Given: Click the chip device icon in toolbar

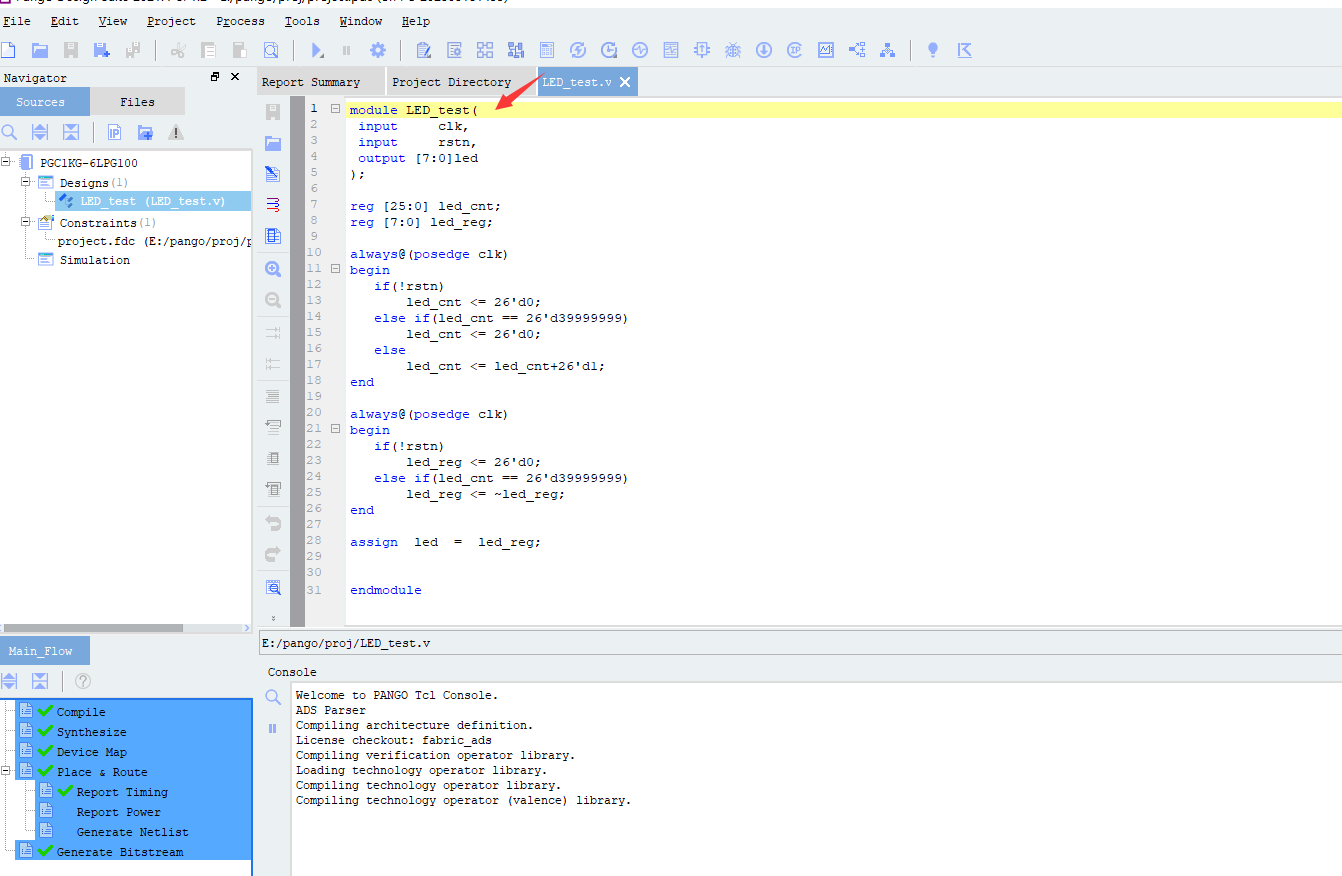Looking at the screenshot, I should point(702,50).
